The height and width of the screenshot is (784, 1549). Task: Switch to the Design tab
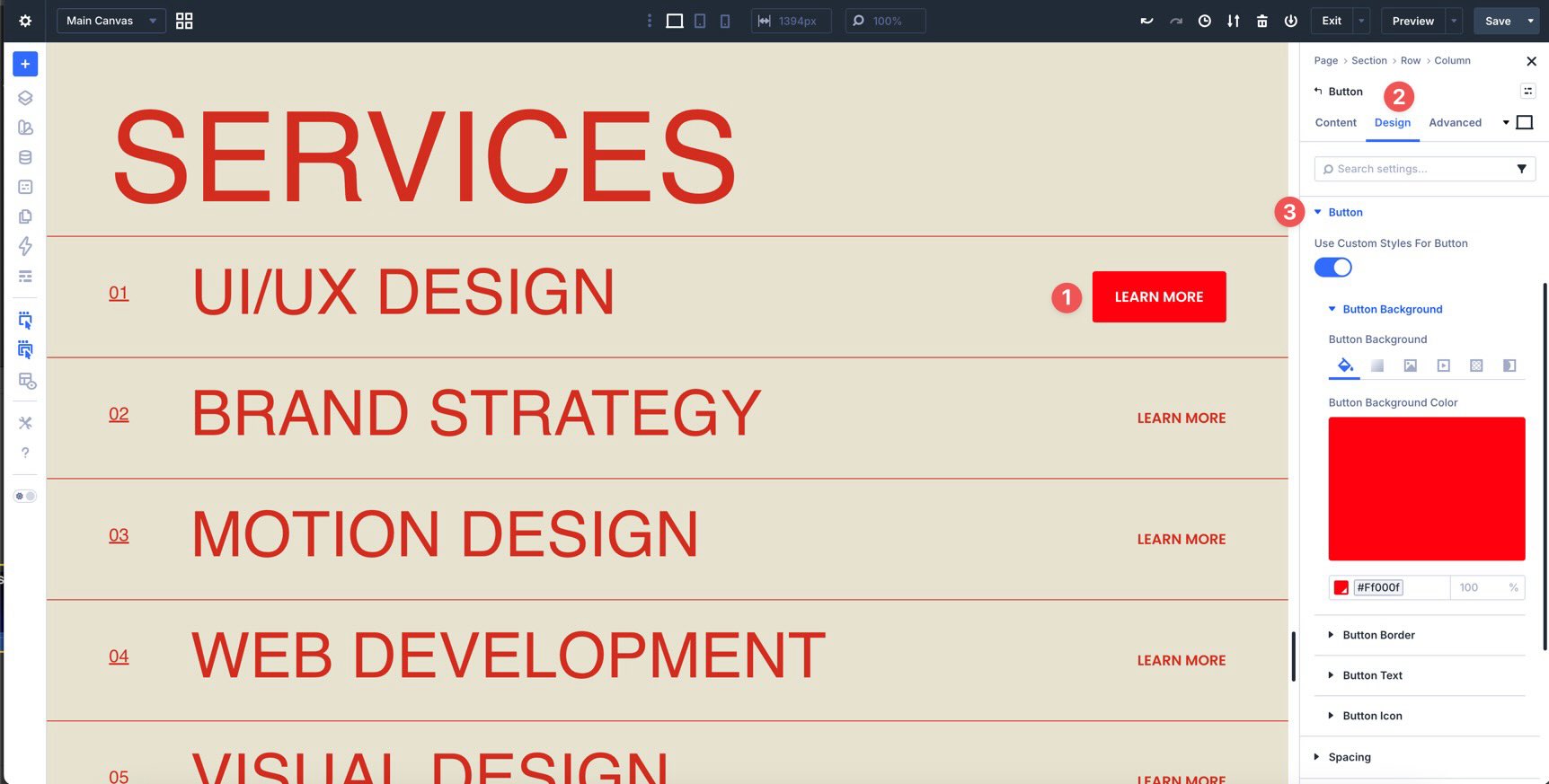click(x=1392, y=122)
